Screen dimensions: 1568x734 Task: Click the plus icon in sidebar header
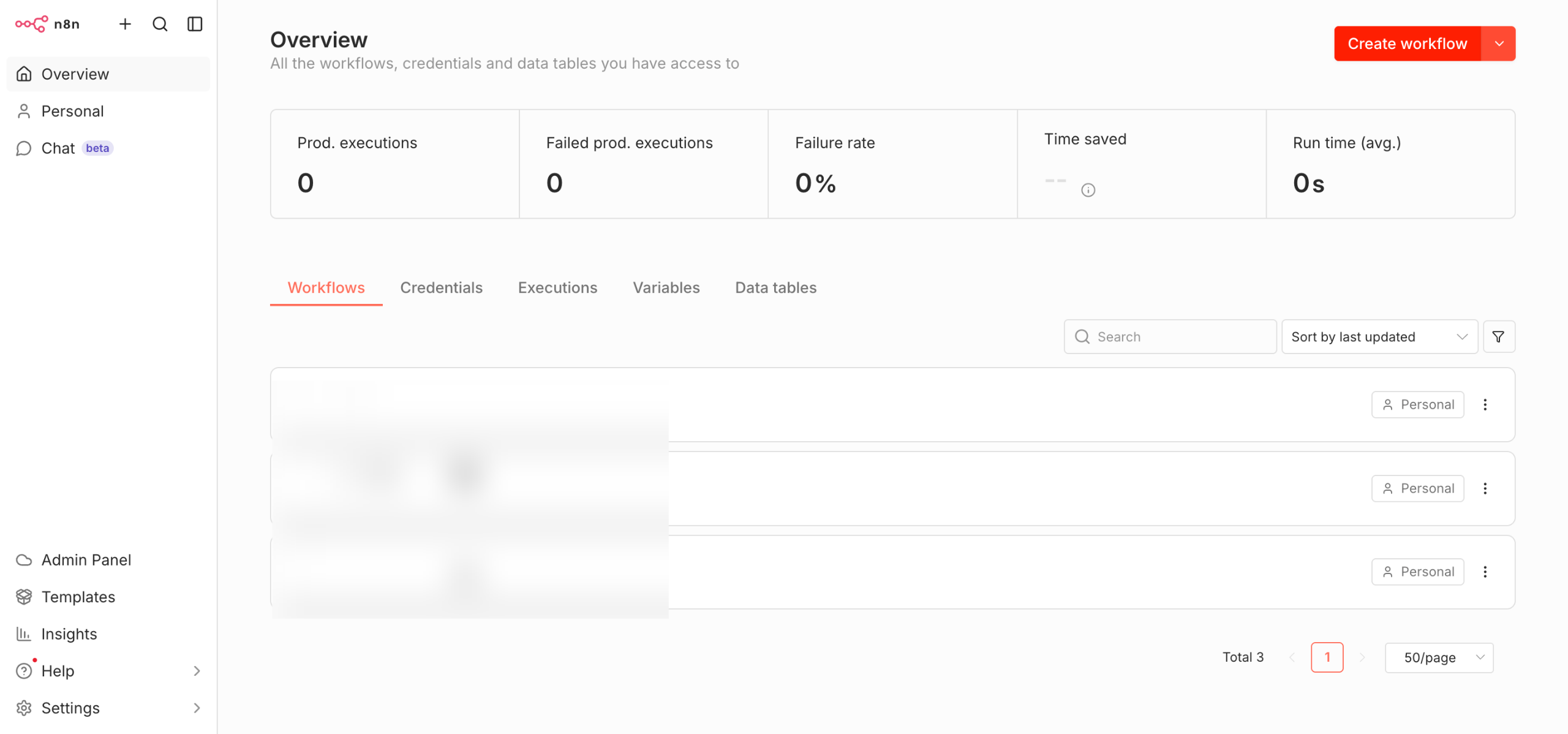(125, 24)
